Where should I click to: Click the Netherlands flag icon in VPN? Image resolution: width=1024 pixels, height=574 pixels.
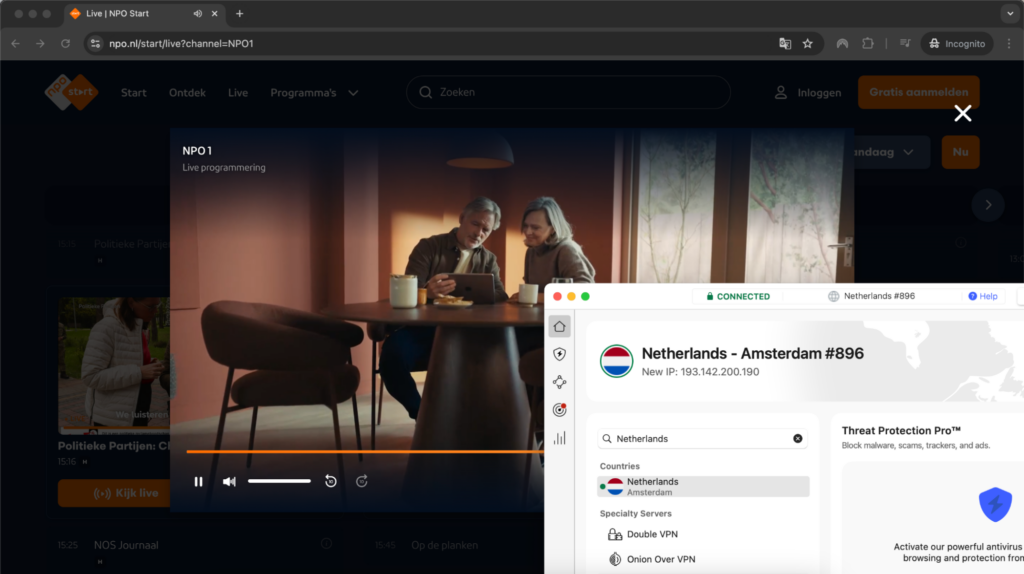(x=616, y=361)
